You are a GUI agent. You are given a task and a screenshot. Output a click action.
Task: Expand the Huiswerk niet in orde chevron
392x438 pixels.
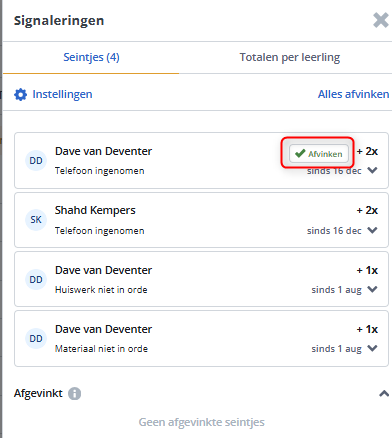click(372, 289)
